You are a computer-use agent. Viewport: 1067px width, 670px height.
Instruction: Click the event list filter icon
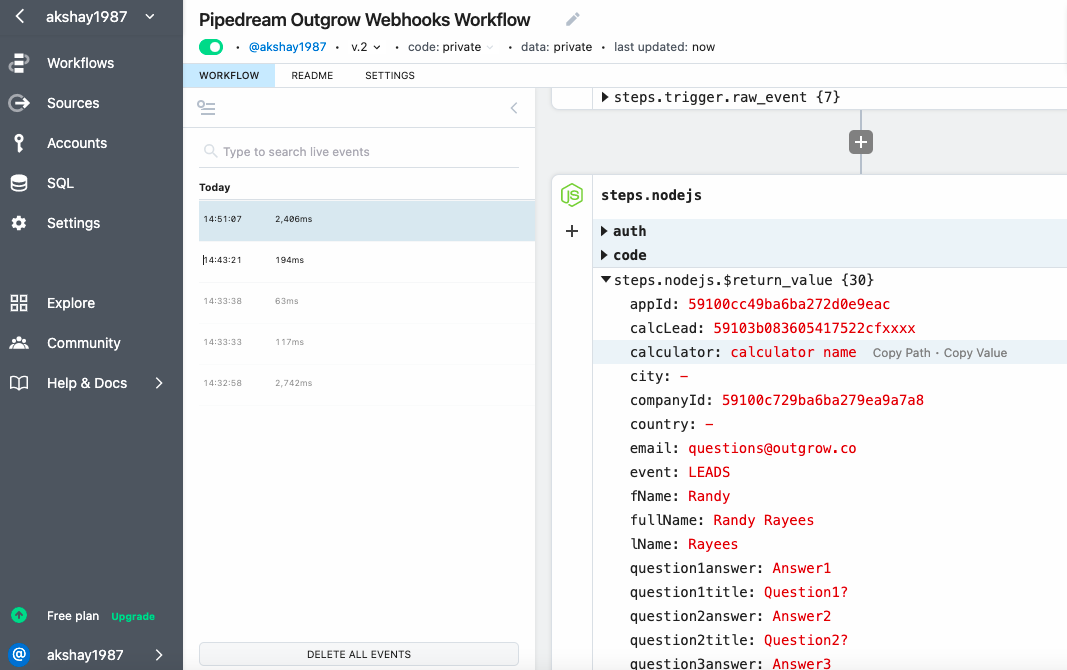(206, 107)
